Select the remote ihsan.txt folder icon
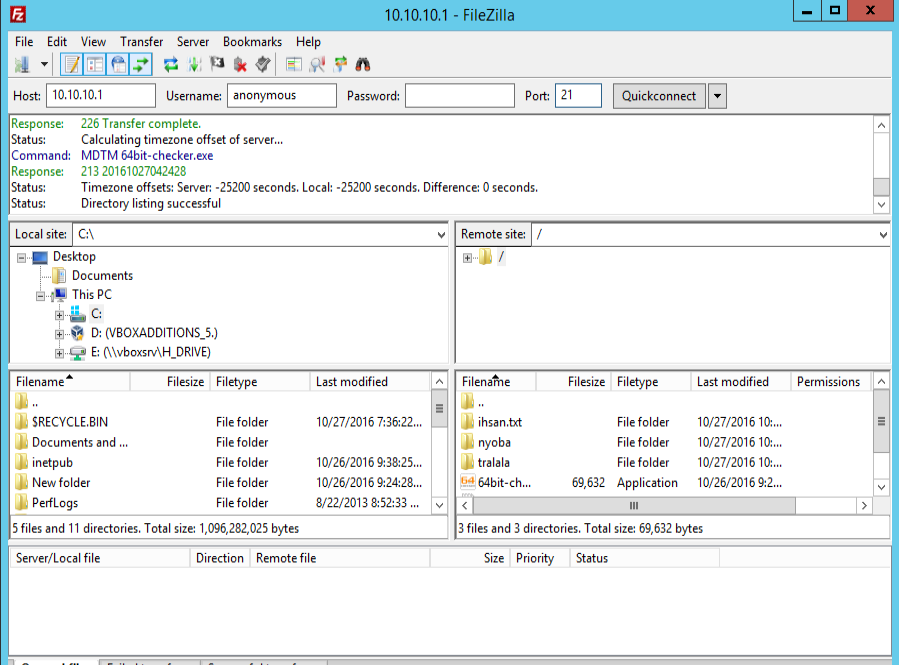This screenshot has height=665, width=899. tap(467, 422)
